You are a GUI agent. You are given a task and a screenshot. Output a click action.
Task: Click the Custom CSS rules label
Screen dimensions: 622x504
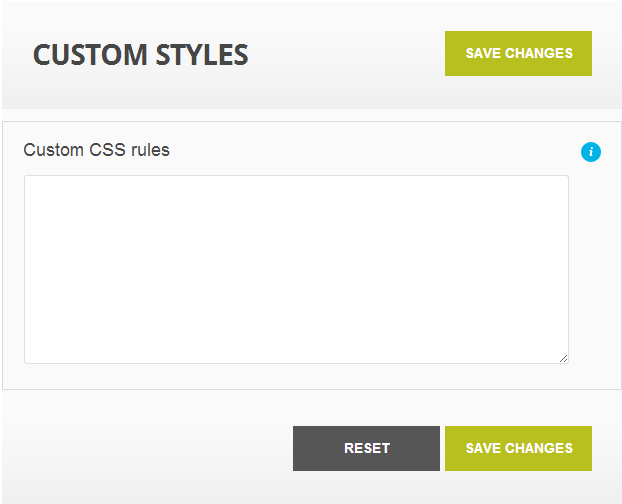pos(96,150)
